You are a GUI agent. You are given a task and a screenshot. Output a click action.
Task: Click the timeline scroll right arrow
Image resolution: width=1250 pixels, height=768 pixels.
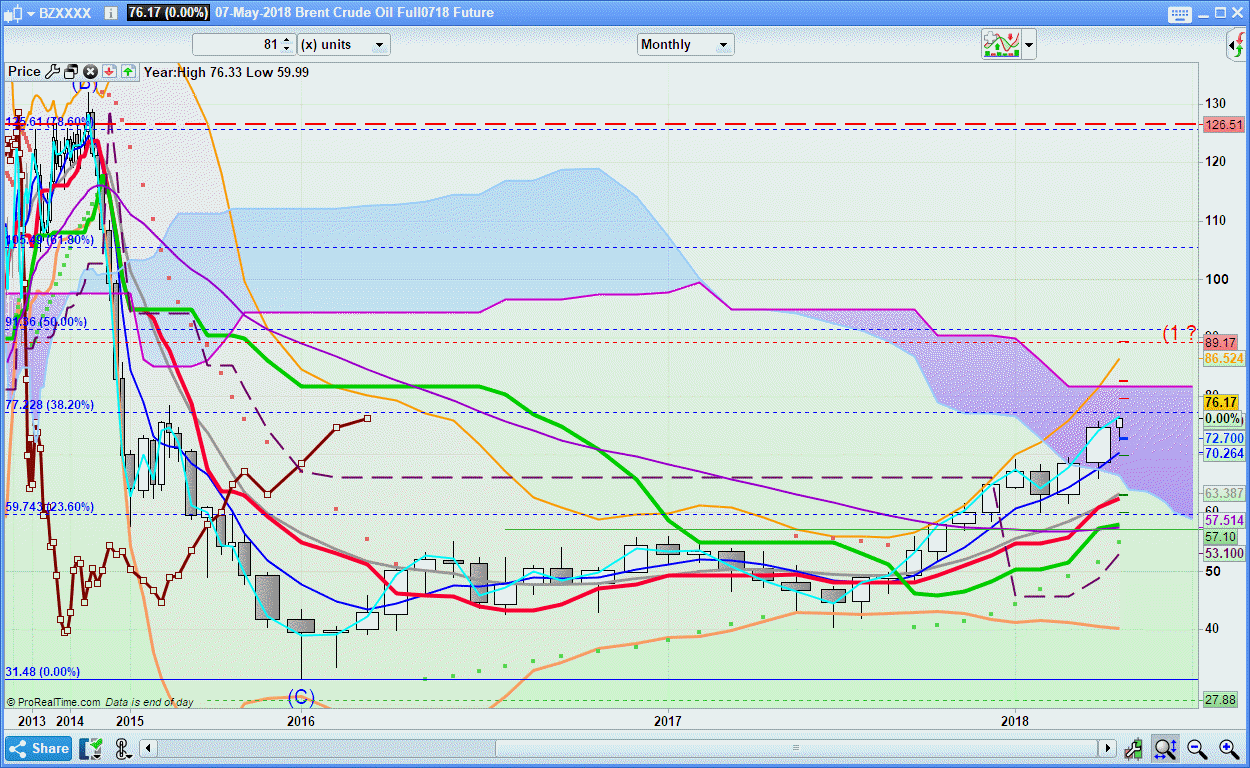click(1108, 748)
